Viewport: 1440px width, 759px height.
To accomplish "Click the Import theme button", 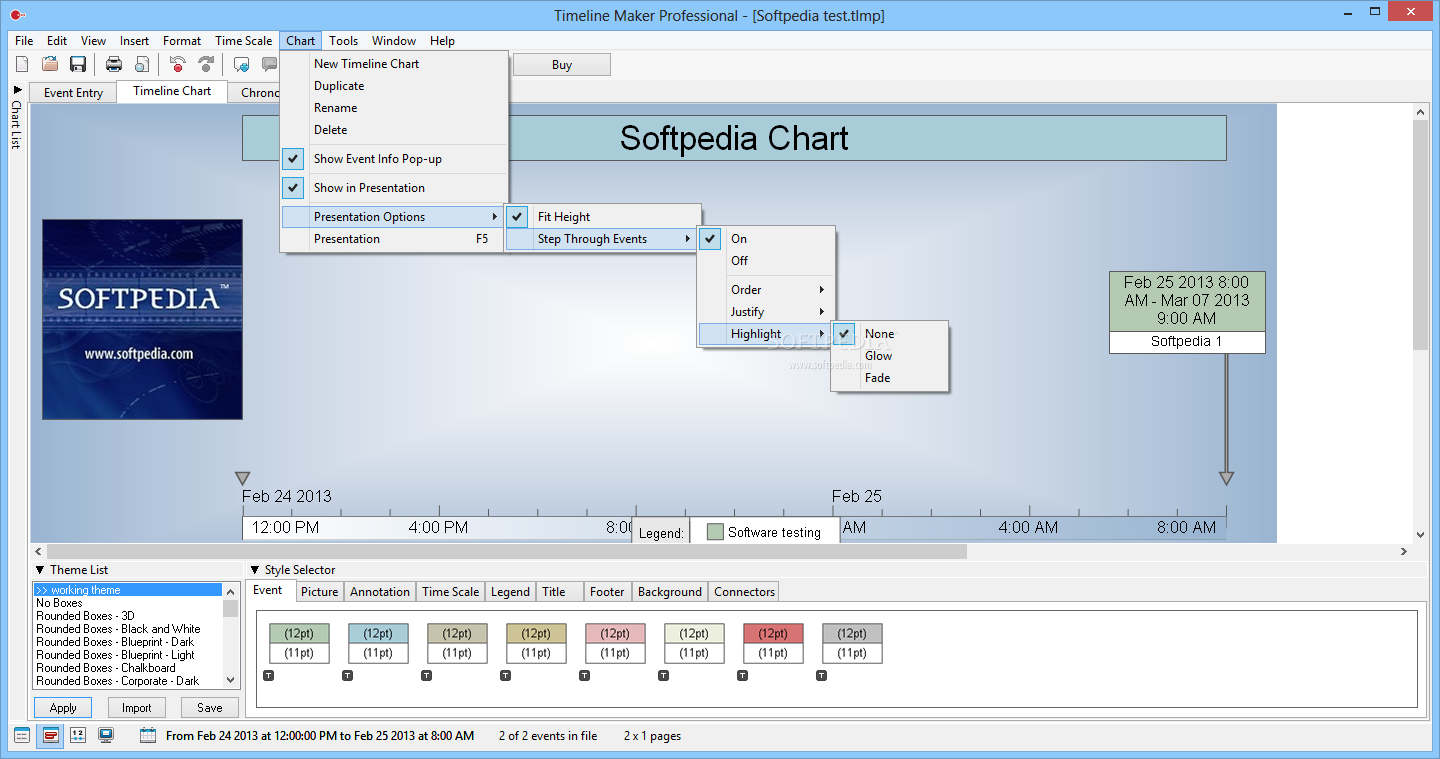I will click(x=137, y=708).
